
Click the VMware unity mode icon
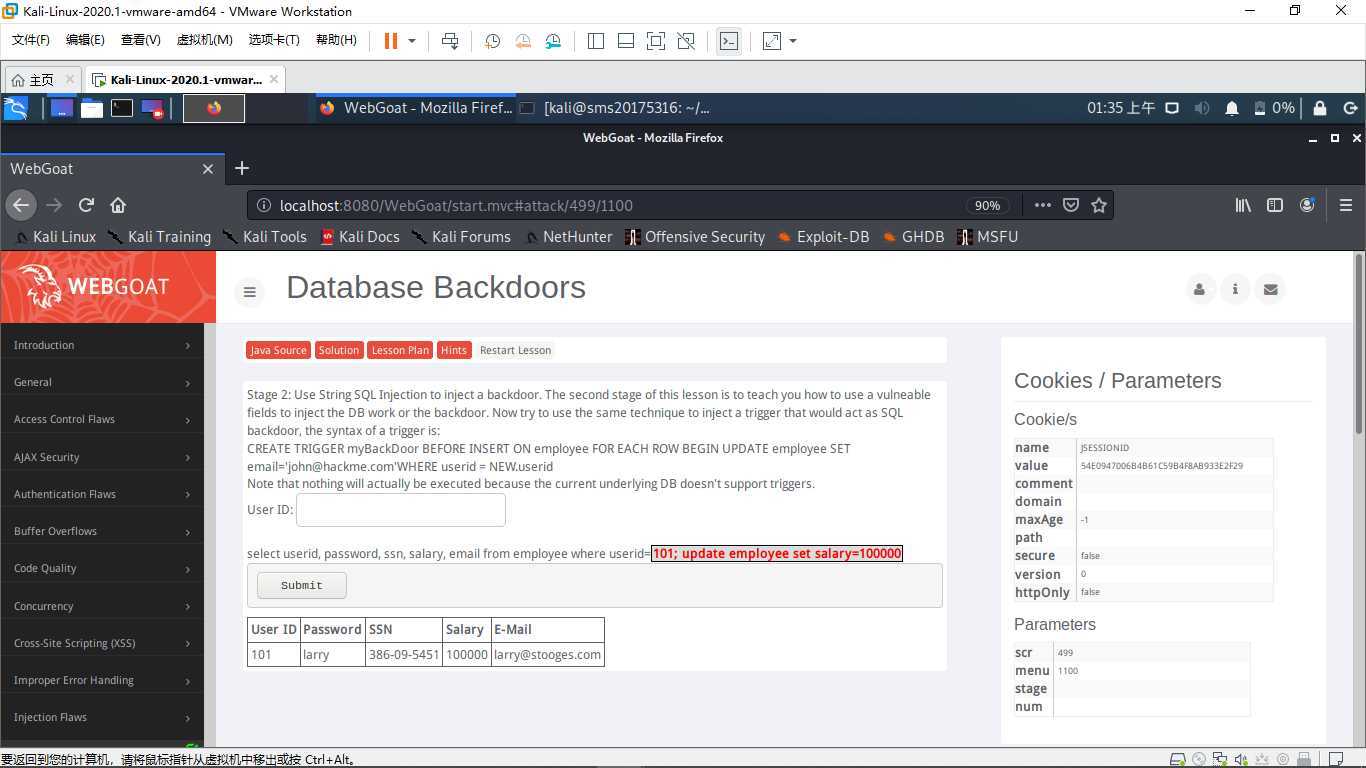pyautogui.click(x=686, y=41)
